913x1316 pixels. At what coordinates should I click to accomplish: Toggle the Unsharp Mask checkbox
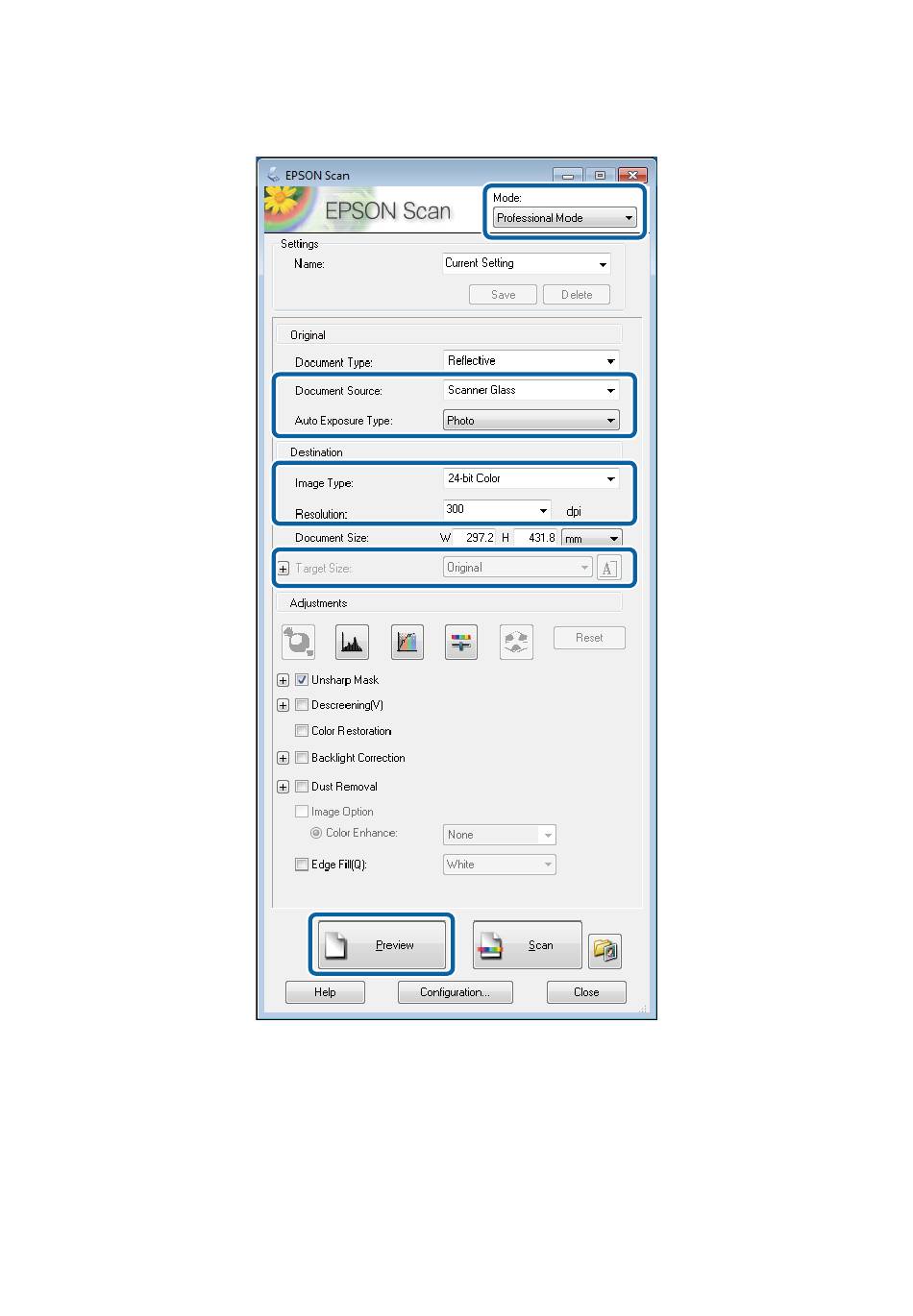click(302, 680)
